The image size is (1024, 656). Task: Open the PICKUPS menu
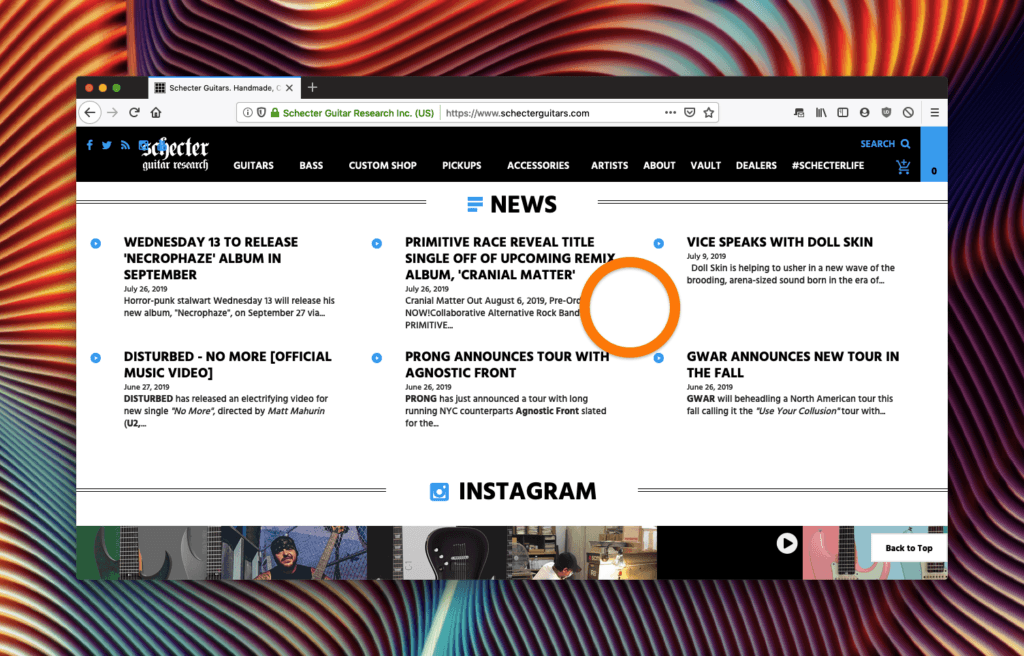coord(462,165)
